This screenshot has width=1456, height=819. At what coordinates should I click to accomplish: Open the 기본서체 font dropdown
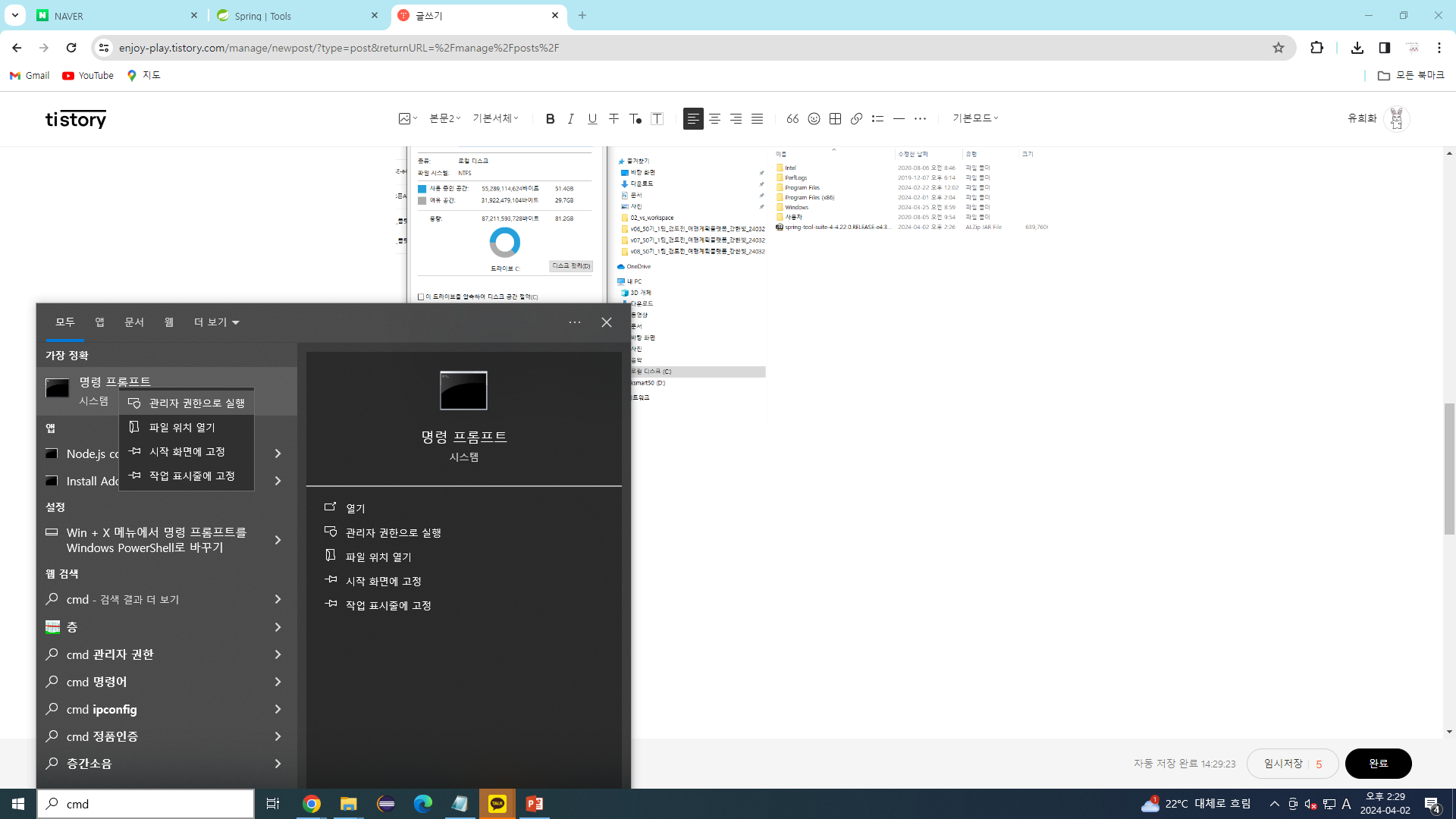(495, 118)
